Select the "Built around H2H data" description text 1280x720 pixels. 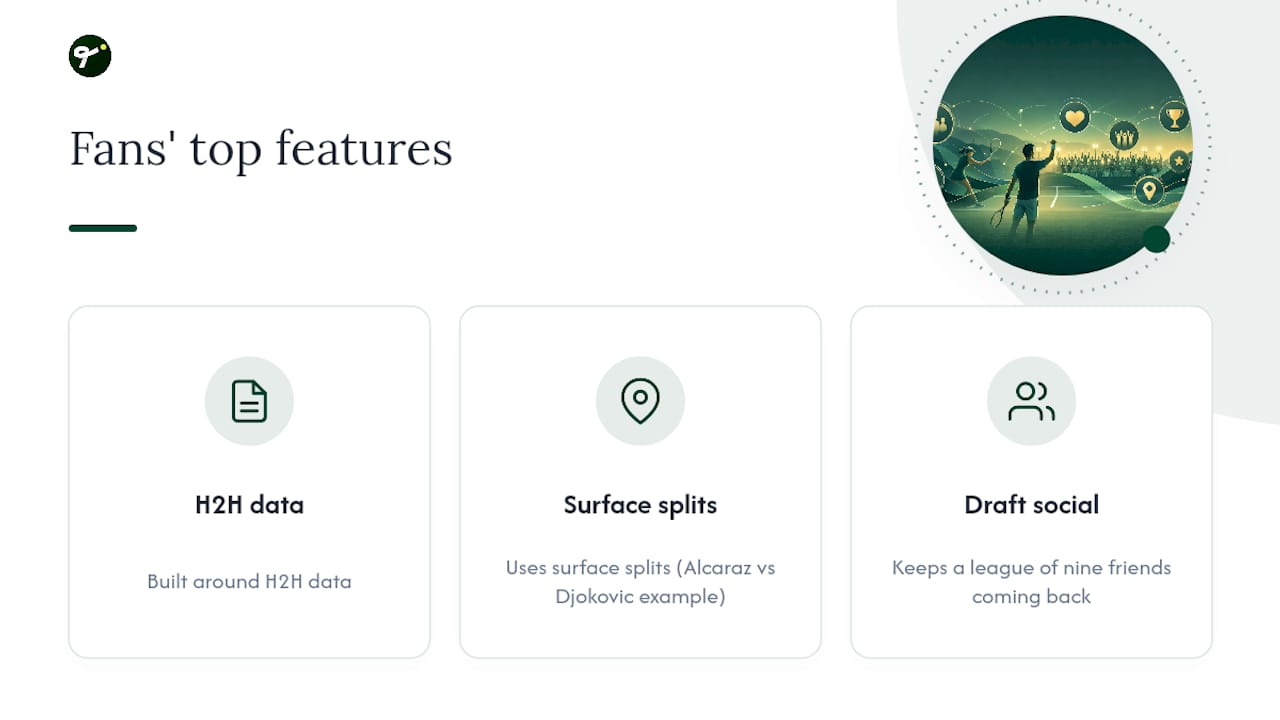[x=249, y=581]
